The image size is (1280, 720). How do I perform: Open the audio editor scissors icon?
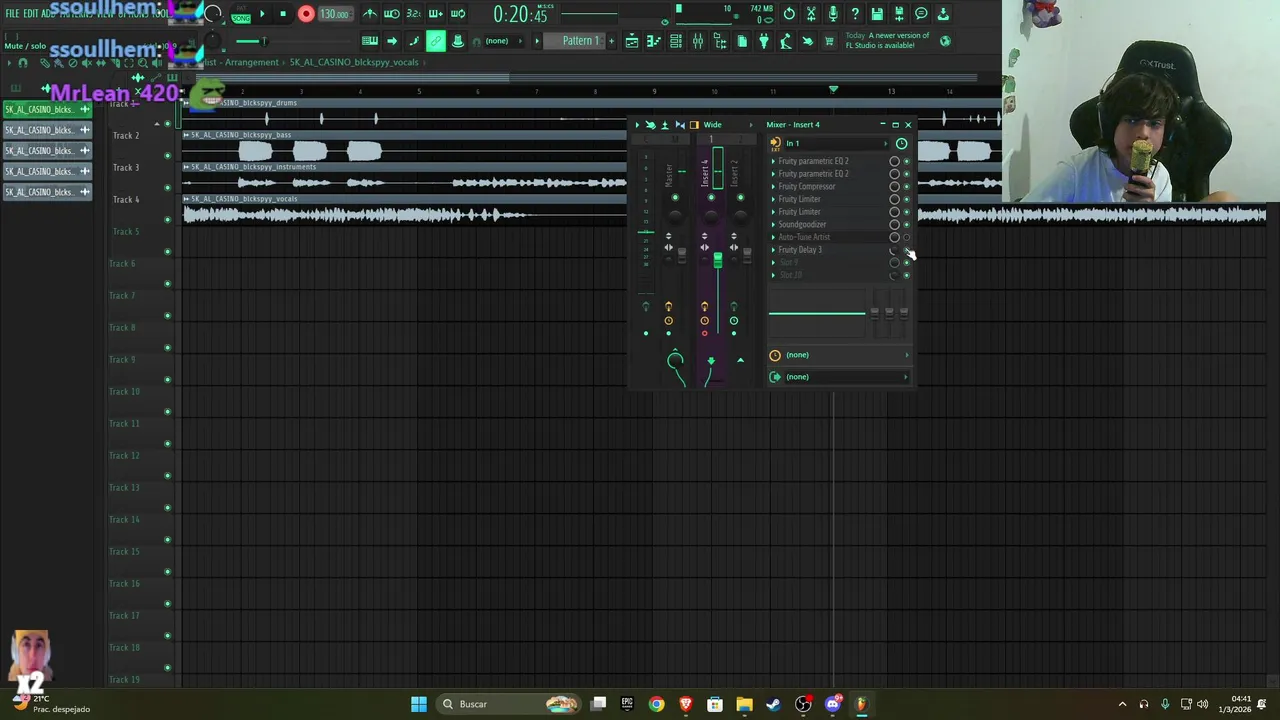(x=811, y=14)
